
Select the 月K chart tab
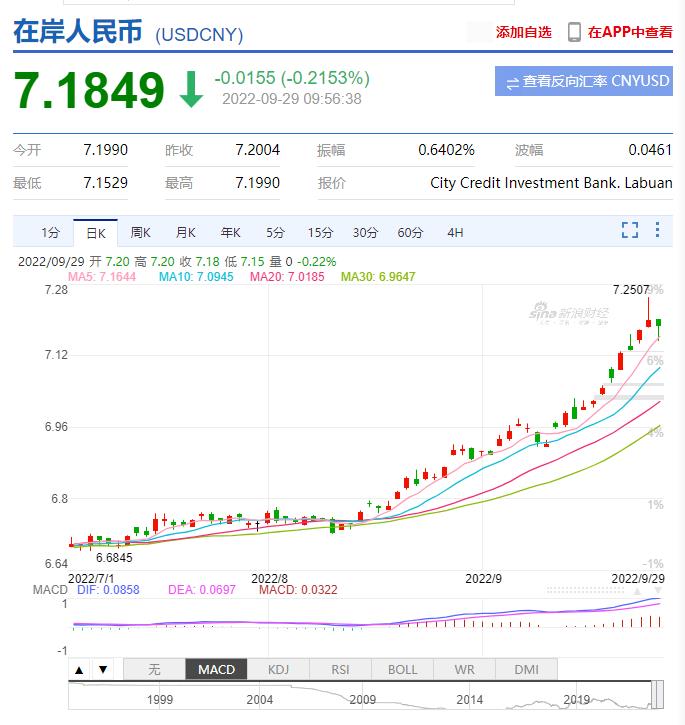(x=185, y=232)
